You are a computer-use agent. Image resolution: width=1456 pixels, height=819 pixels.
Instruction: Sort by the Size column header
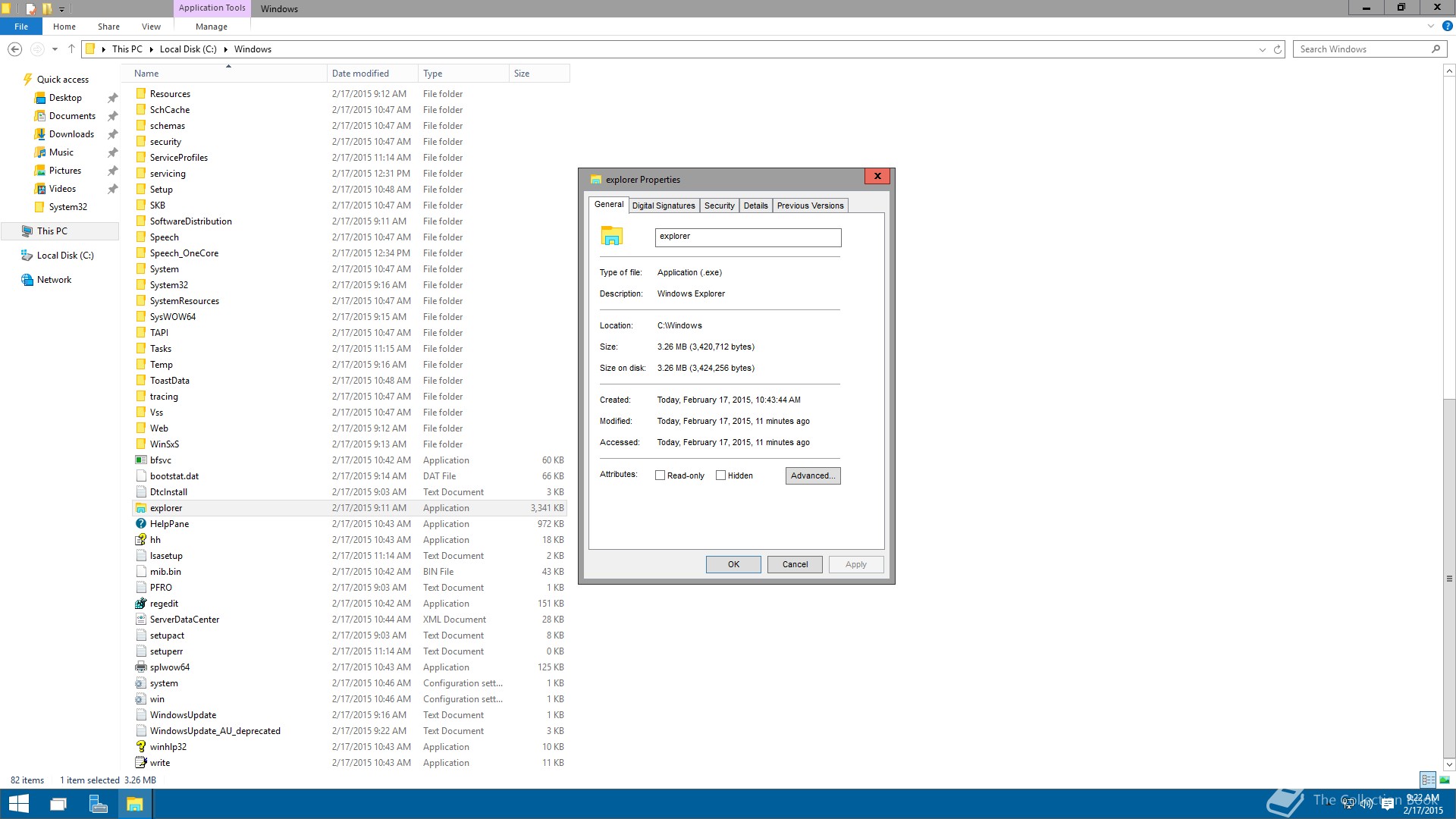tap(539, 74)
